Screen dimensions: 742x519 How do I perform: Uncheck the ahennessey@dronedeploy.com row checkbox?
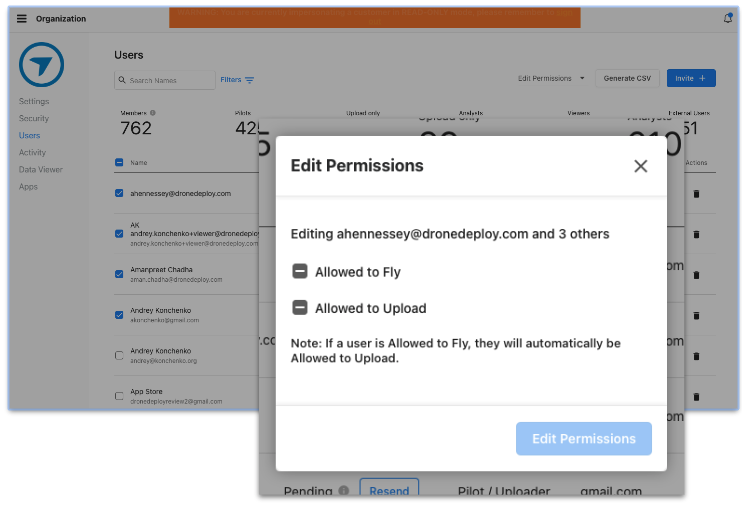pyautogui.click(x=119, y=193)
